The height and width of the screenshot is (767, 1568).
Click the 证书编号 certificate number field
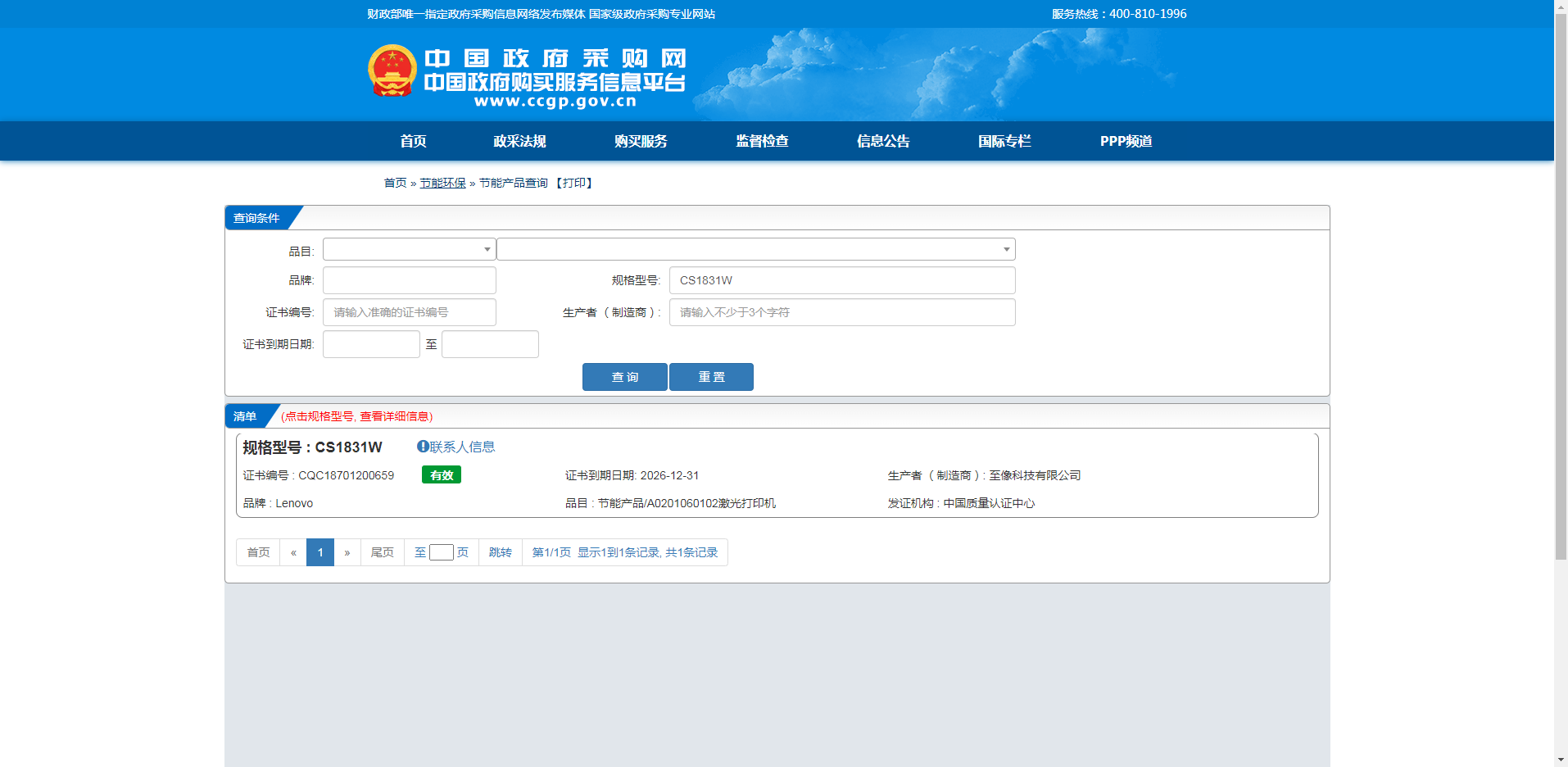409,312
